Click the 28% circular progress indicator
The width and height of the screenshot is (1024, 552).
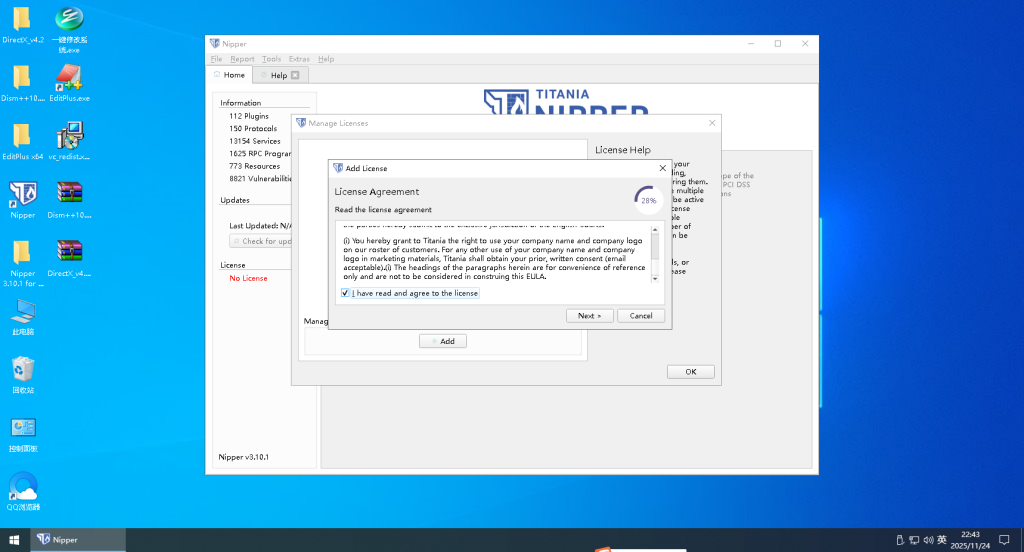[x=648, y=200]
